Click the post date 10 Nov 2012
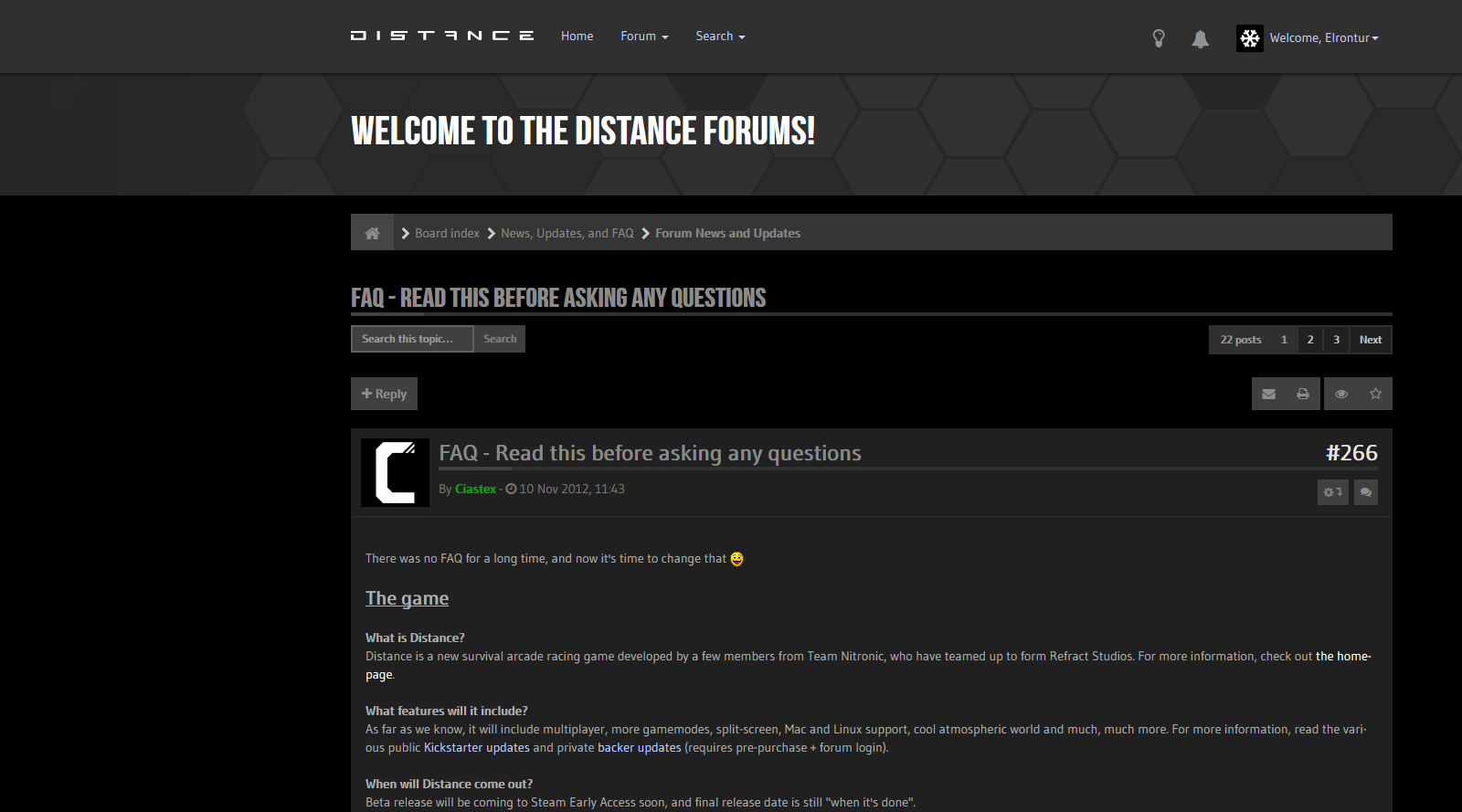This screenshot has width=1462, height=812. pos(572,489)
